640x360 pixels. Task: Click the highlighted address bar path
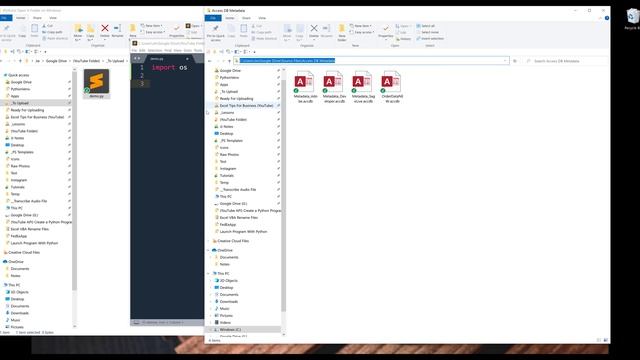tap(287, 61)
